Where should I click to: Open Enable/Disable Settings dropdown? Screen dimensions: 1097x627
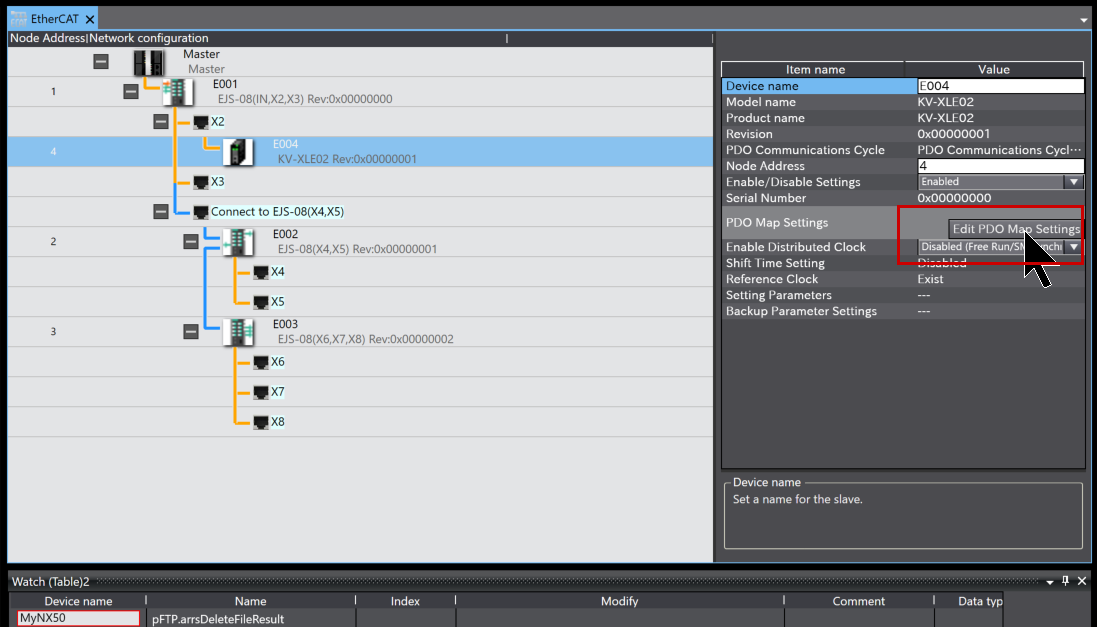click(1074, 182)
